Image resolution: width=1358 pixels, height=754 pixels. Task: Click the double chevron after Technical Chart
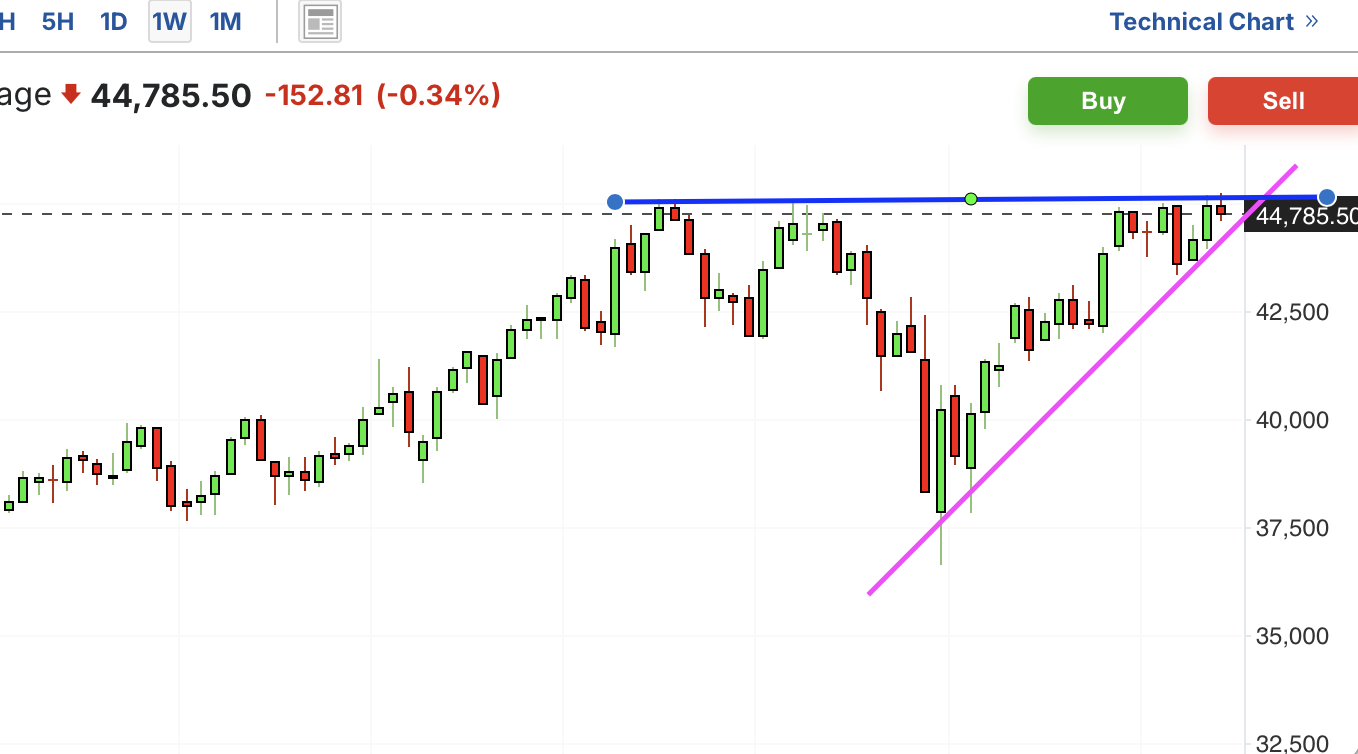(x=1312, y=21)
